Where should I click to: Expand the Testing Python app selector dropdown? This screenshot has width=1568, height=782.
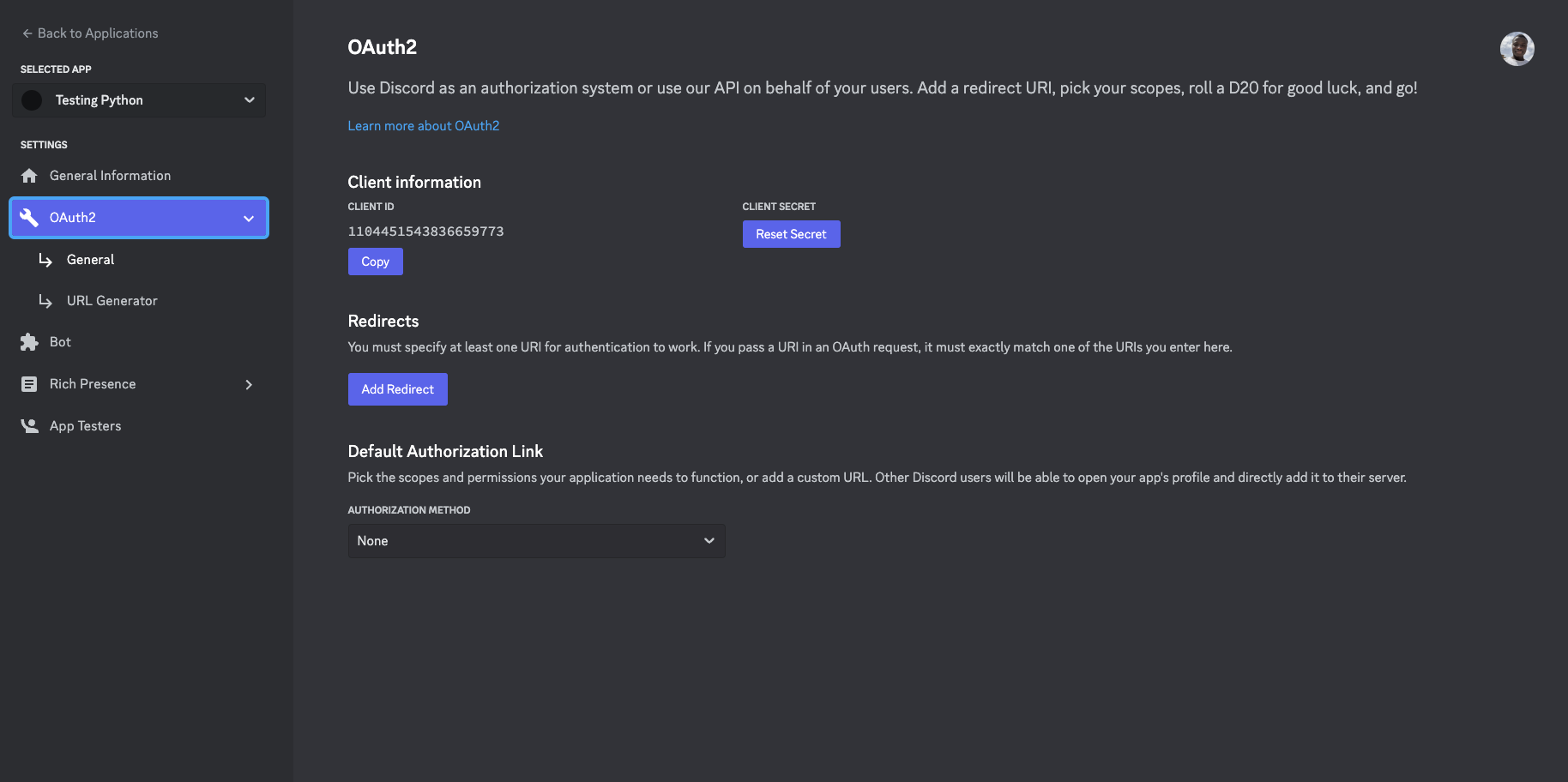250,99
